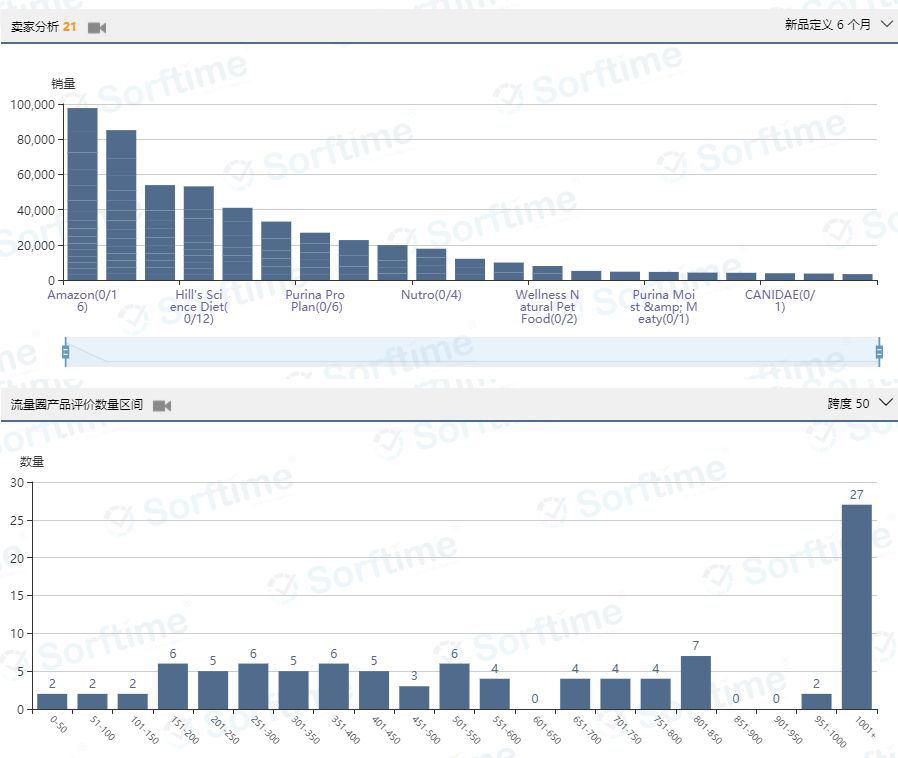Click the Nutro(0/4) axis label
This screenshot has height=758, width=898.
click(431, 295)
